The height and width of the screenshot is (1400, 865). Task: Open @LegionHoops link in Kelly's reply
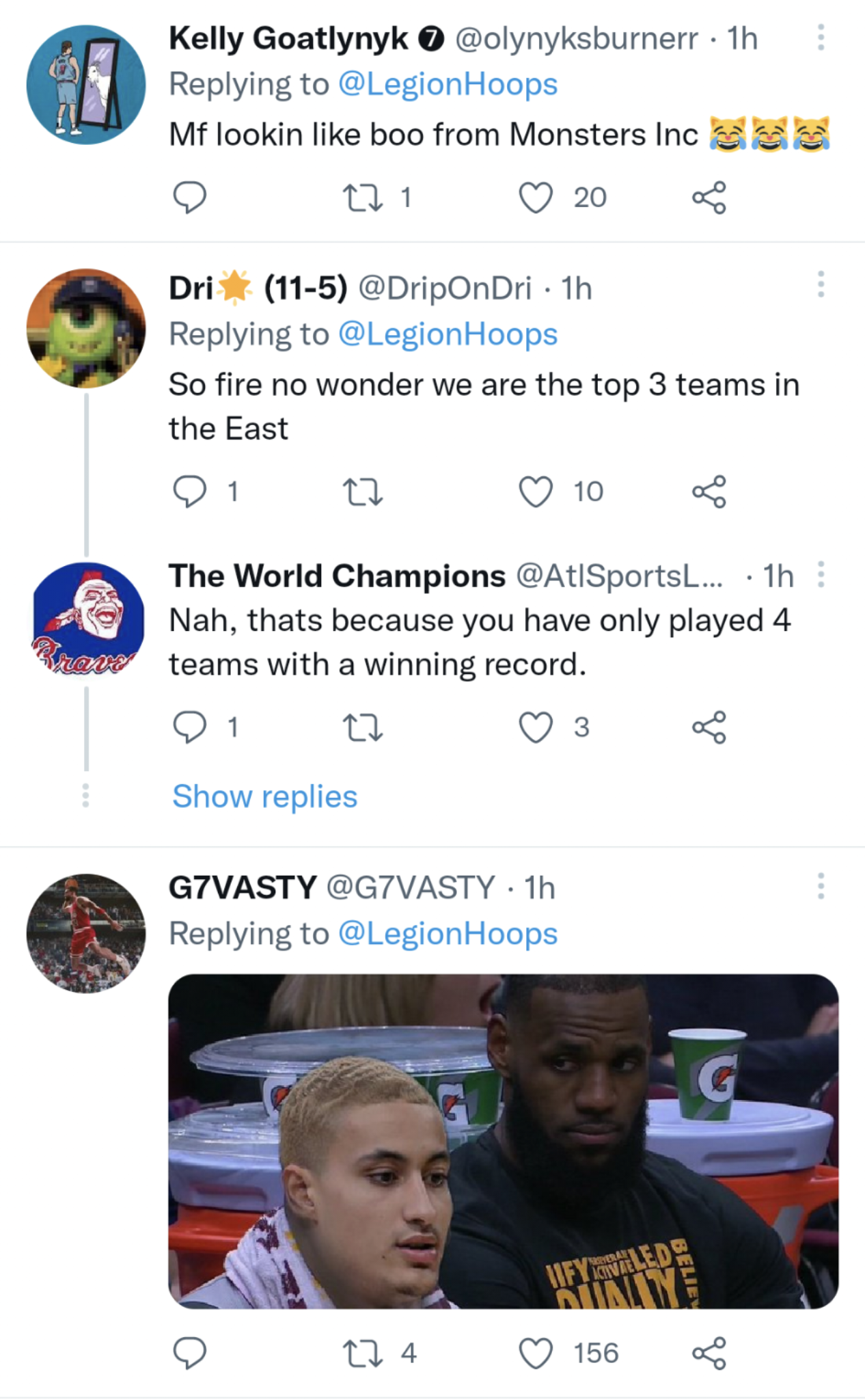click(x=448, y=85)
